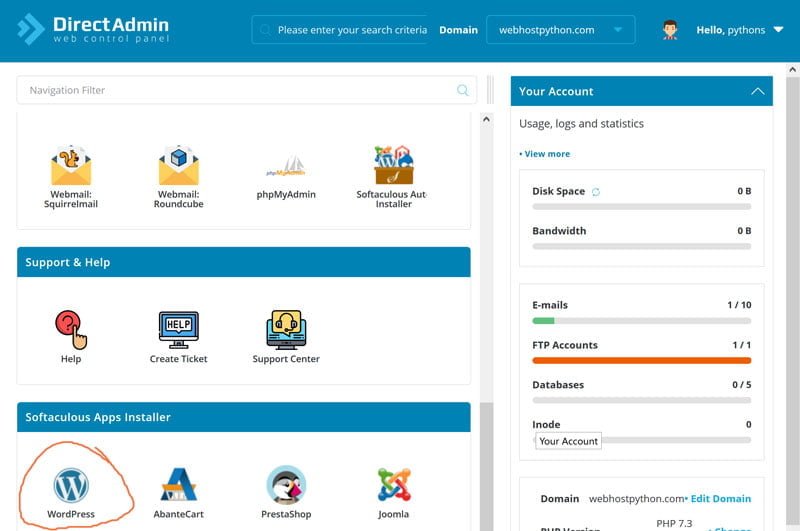Screen dimensions: 800x531
Task: Click the FTP Accounts usage bar
Action: tap(641, 361)
